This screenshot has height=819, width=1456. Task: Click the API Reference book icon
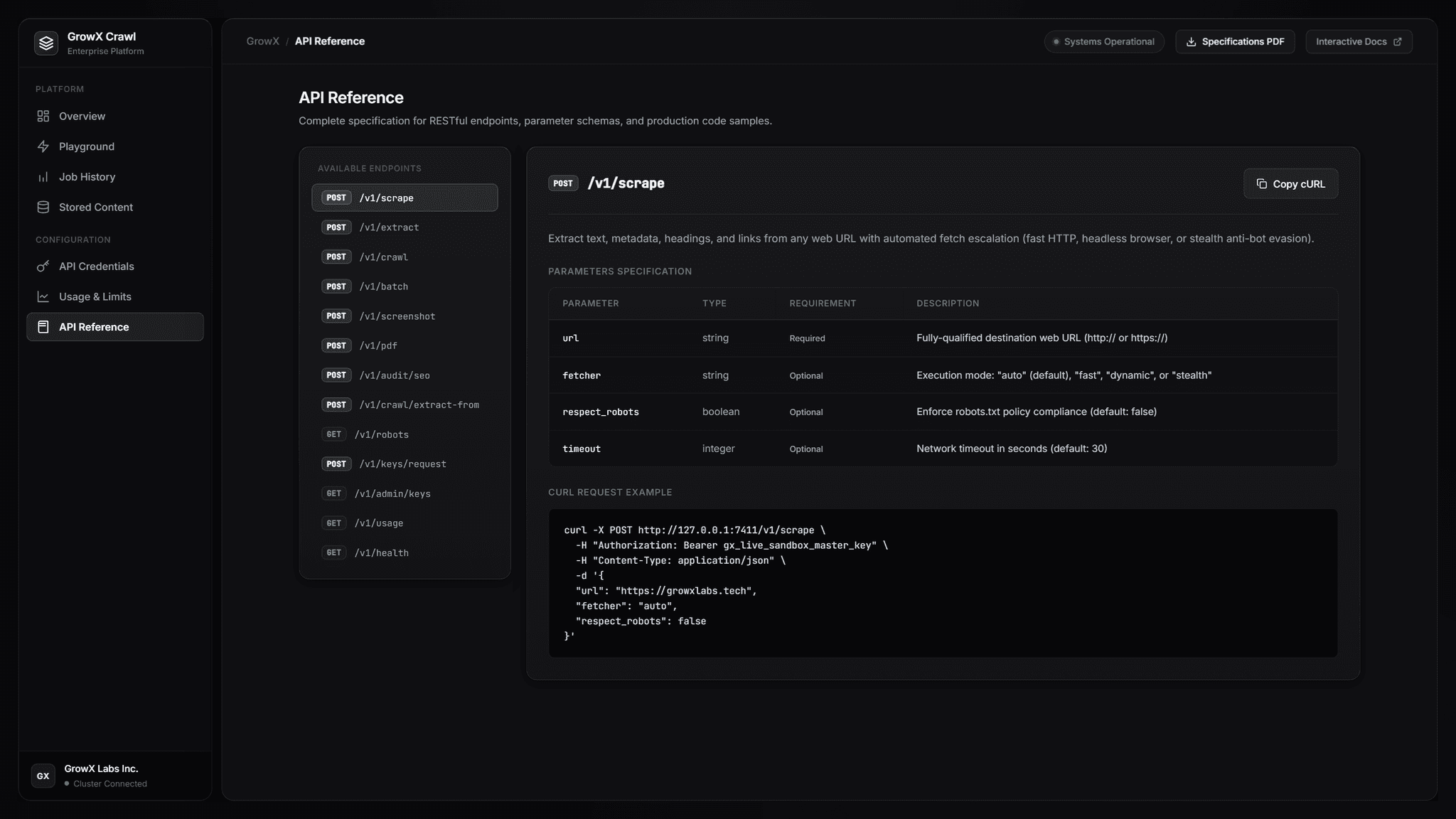(43, 327)
